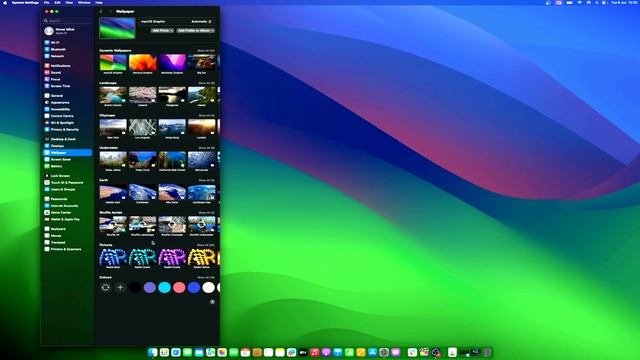Select Appearance in the sidebar
Screen dimensions: 640x360
pyautogui.click(x=67, y=102)
